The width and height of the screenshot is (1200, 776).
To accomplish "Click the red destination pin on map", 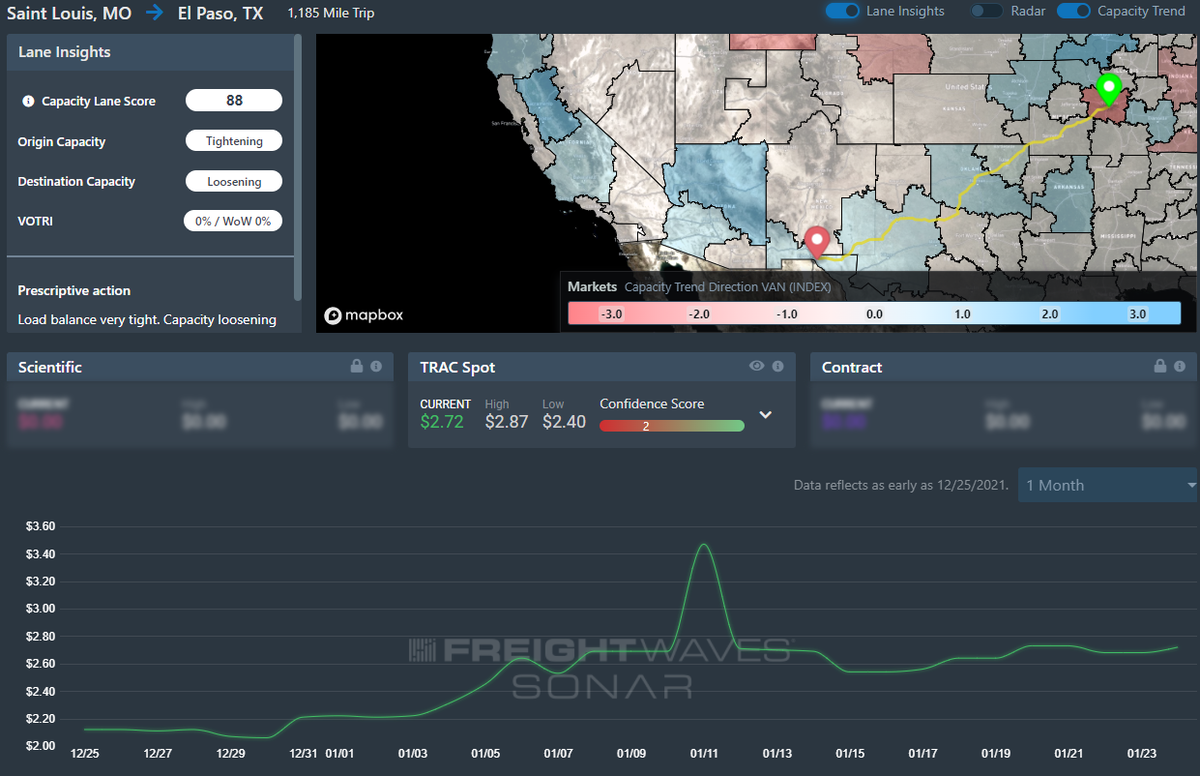I will click(x=818, y=241).
